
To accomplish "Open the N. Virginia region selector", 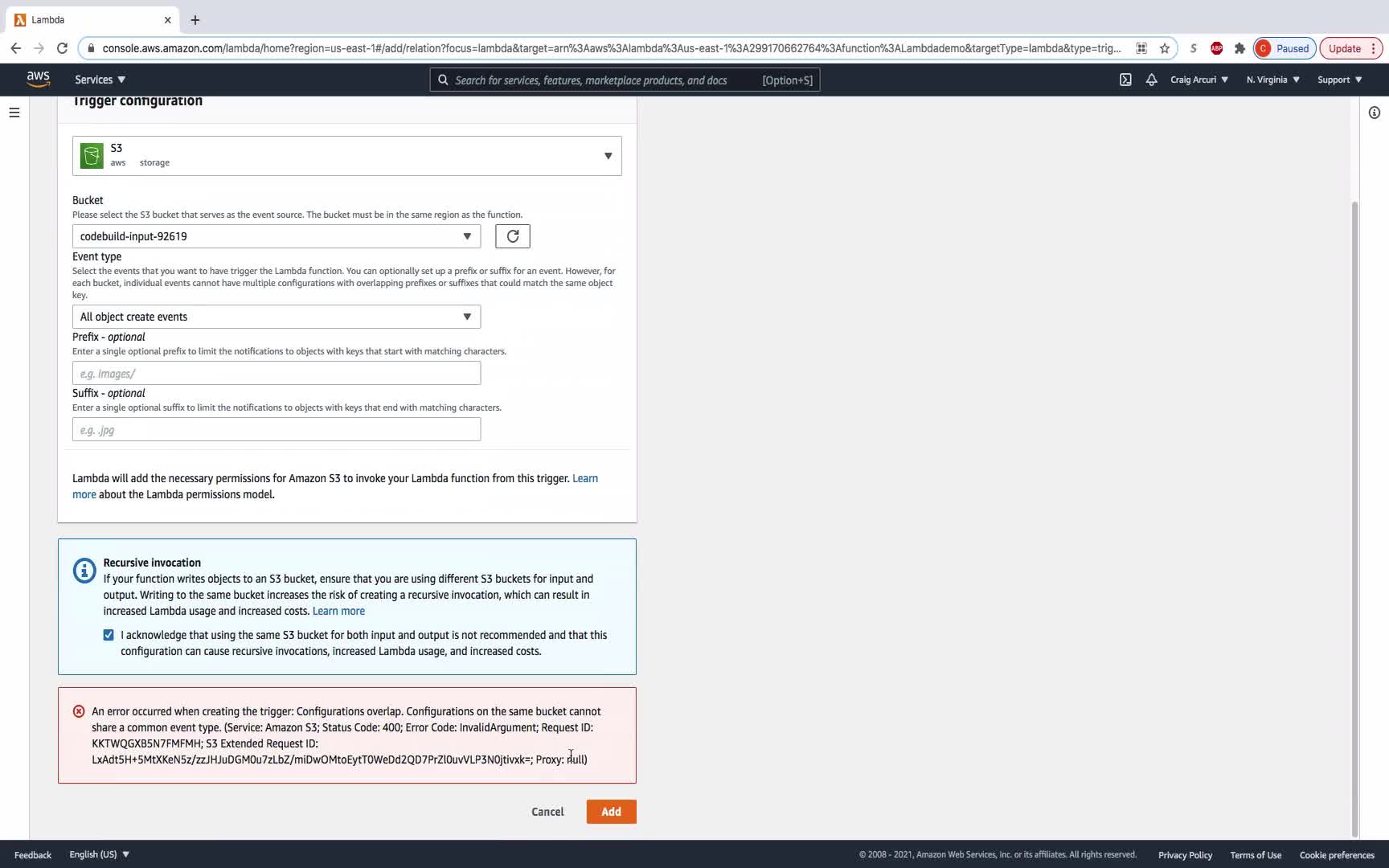I will tap(1273, 80).
